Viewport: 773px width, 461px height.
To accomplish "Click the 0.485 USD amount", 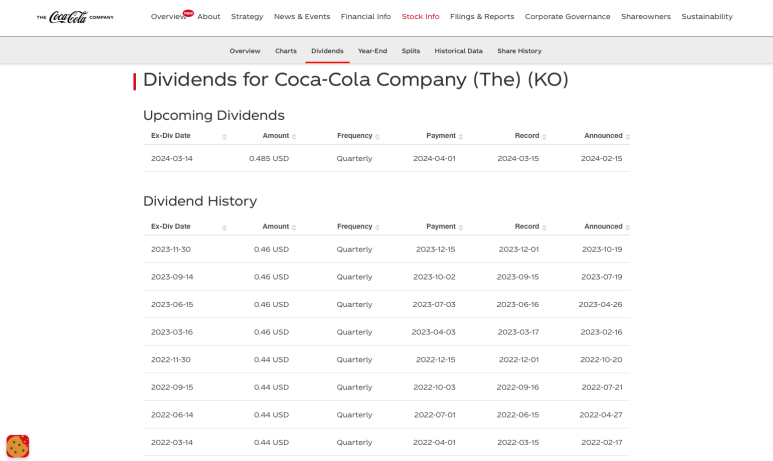I will pos(269,158).
